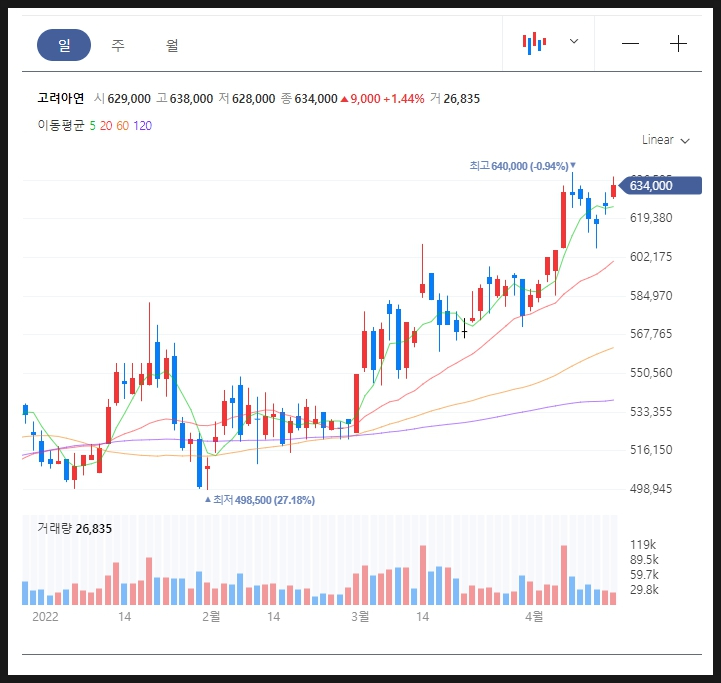Click the 거래량 26,835 volume label

pyautogui.click(x=74, y=528)
